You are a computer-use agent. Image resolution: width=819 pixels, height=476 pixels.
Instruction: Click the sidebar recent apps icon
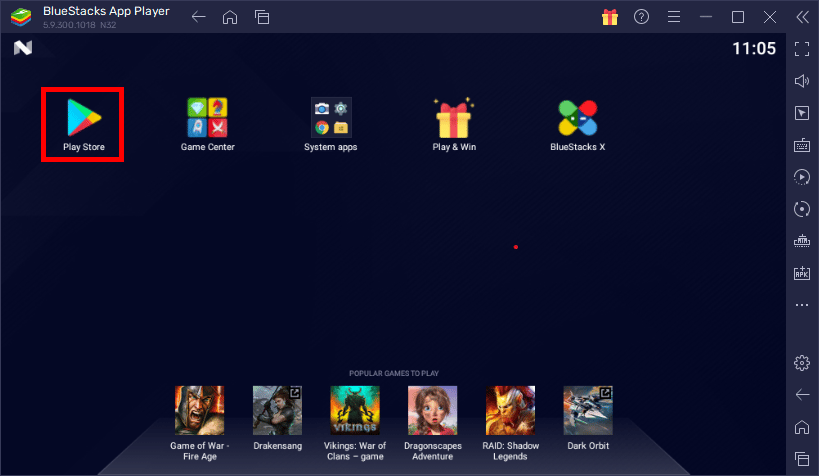pyautogui.click(x=802, y=459)
